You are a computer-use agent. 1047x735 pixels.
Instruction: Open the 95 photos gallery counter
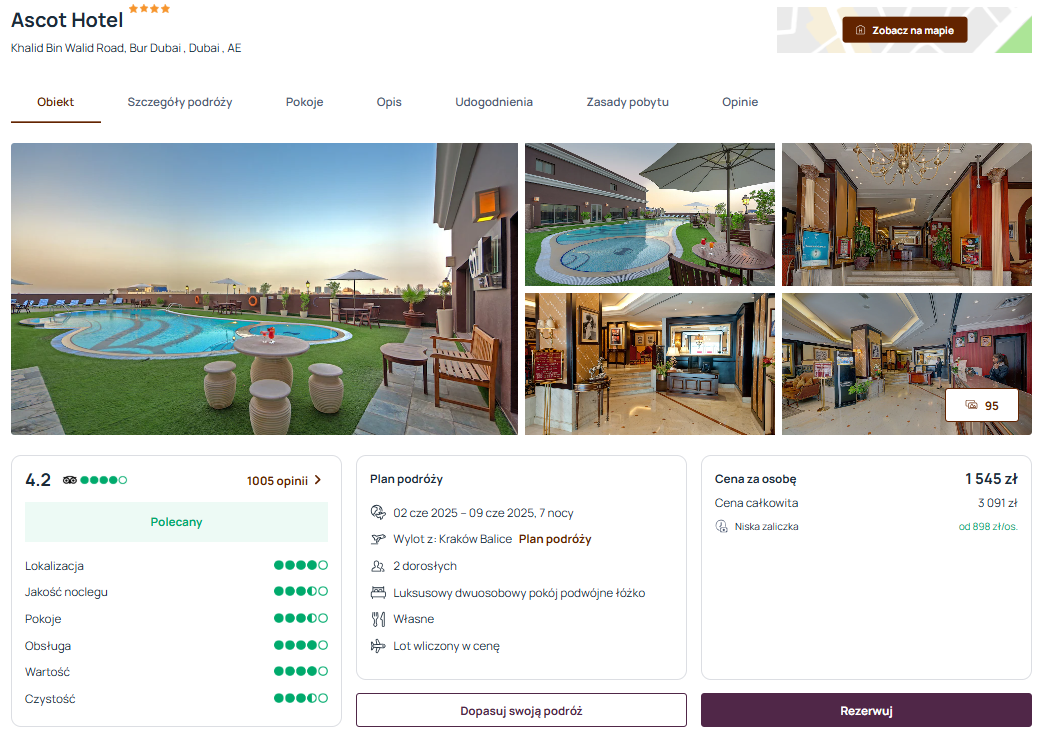pos(982,405)
